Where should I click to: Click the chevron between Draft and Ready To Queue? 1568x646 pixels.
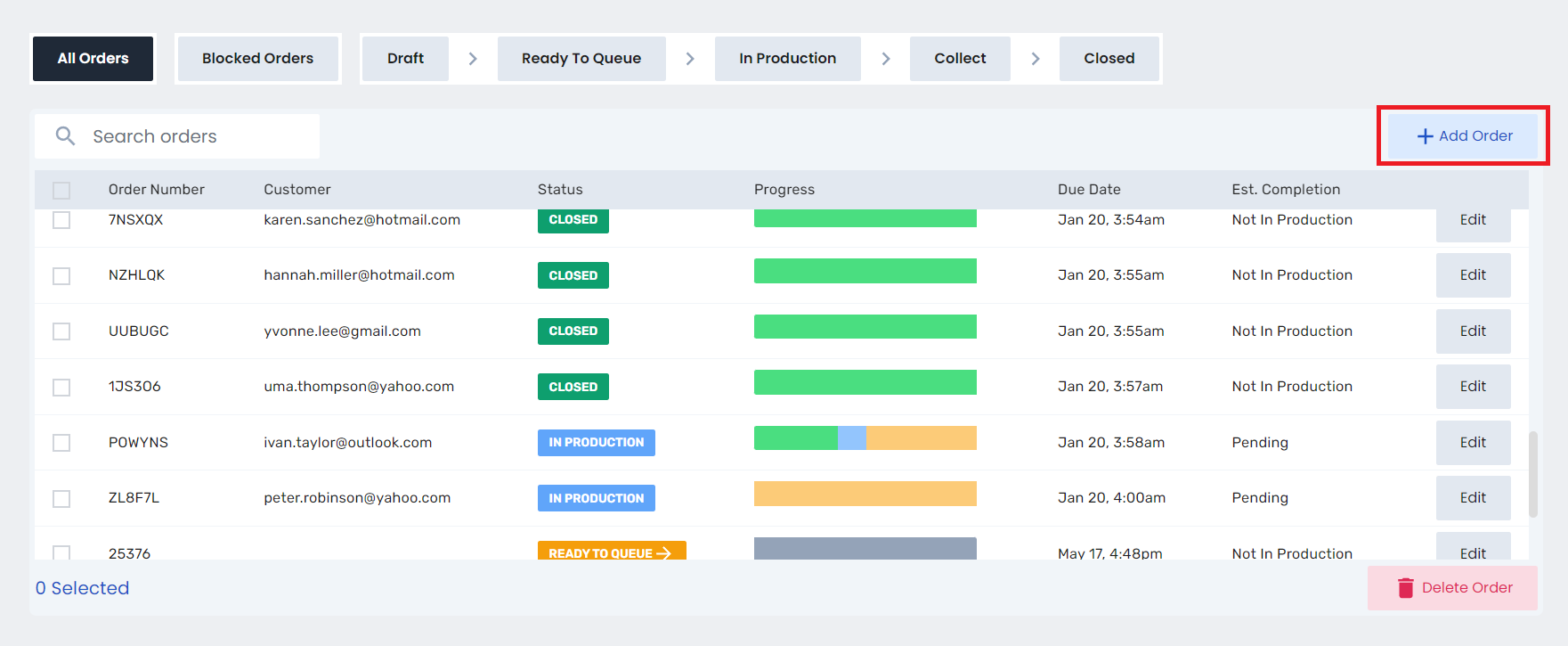coord(473,59)
